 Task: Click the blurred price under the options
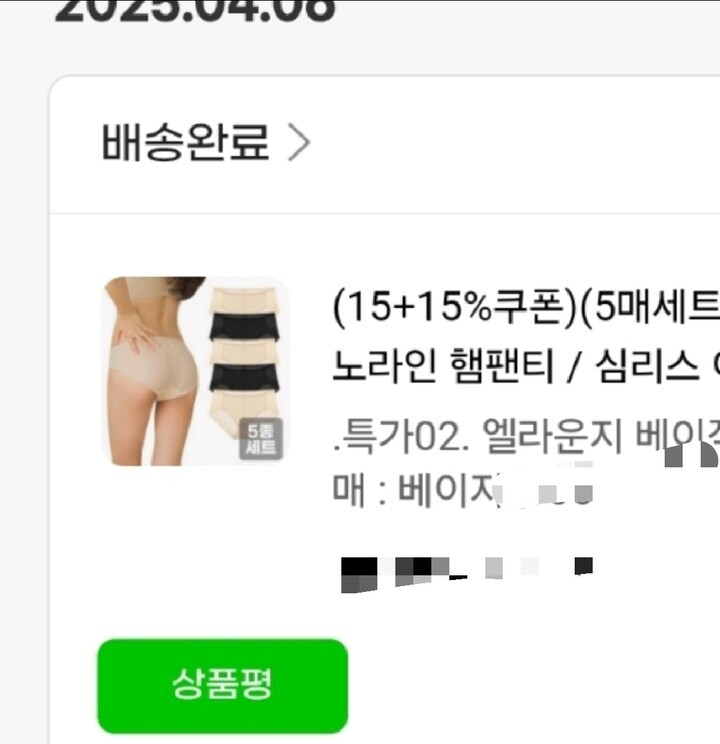tap(467, 575)
